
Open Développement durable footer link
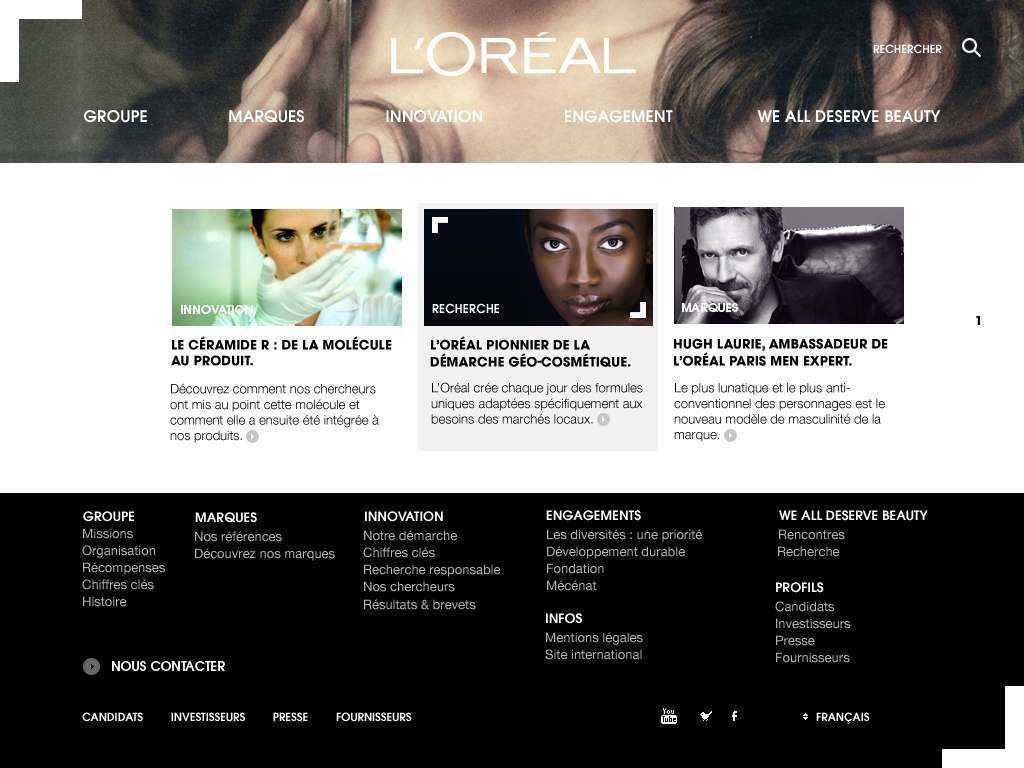coord(615,552)
